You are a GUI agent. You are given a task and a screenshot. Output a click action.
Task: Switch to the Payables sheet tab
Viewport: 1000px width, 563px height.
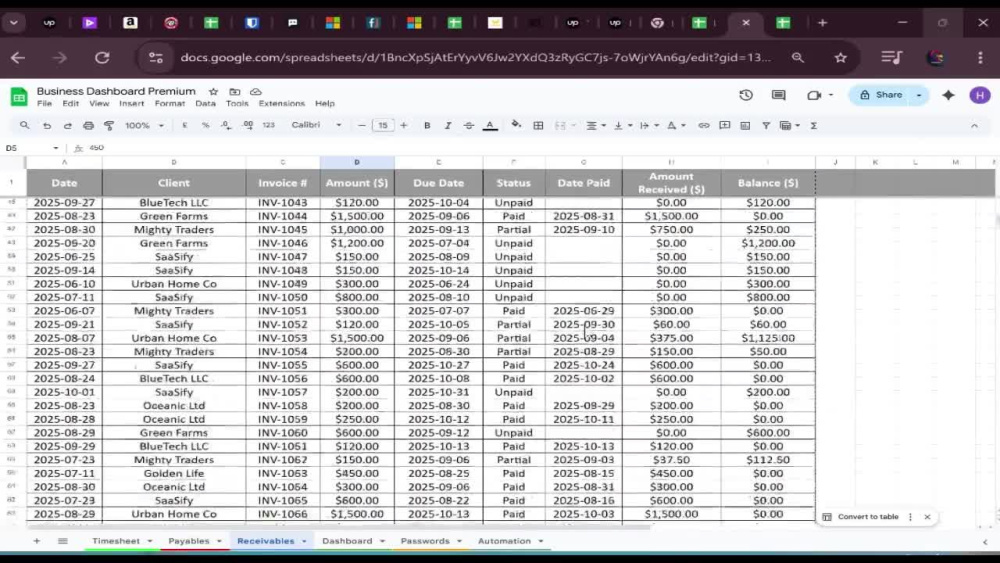tap(189, 541)
